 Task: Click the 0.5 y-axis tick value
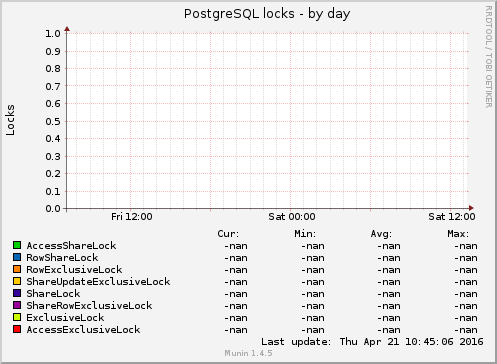coord(53,121)
